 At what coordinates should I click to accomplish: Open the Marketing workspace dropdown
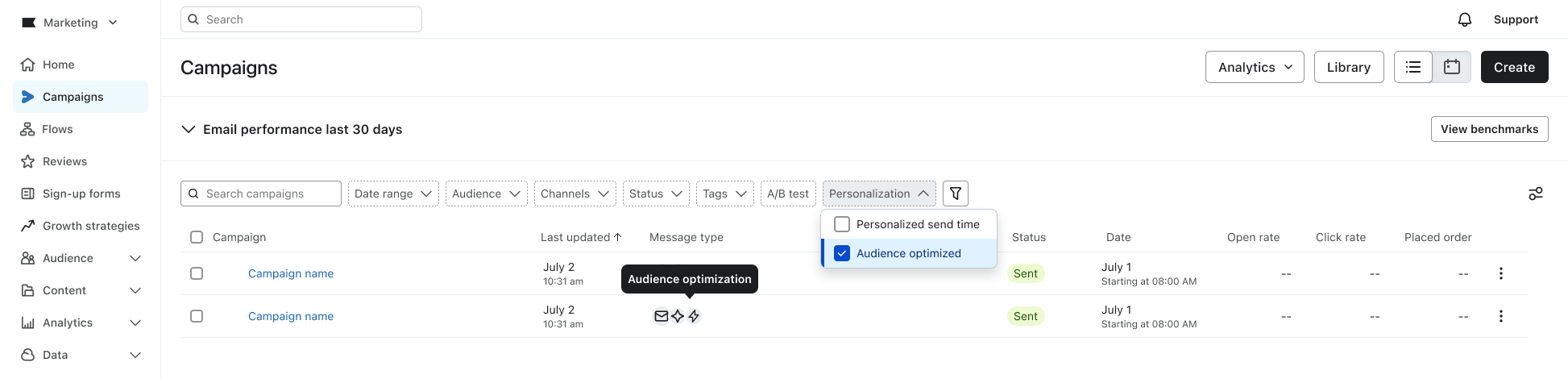coord(70,23)
